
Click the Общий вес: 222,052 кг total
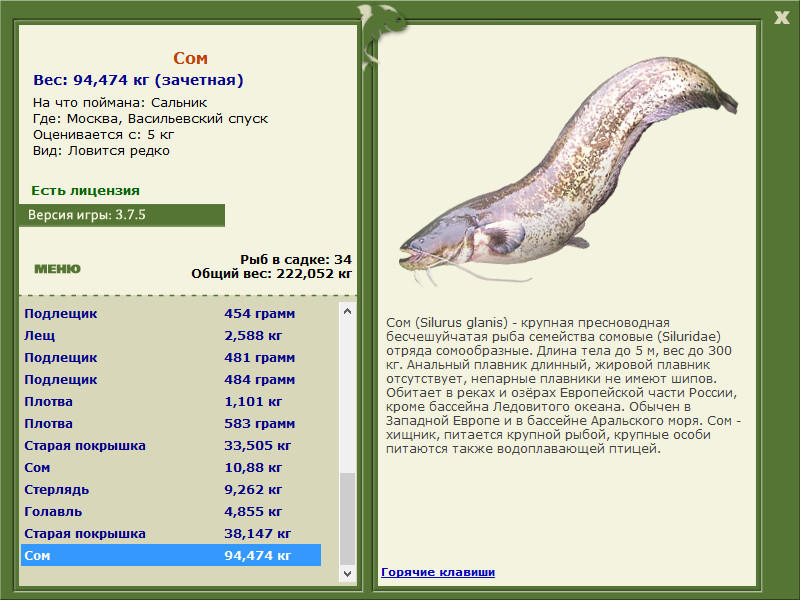(x=271, y=273)
